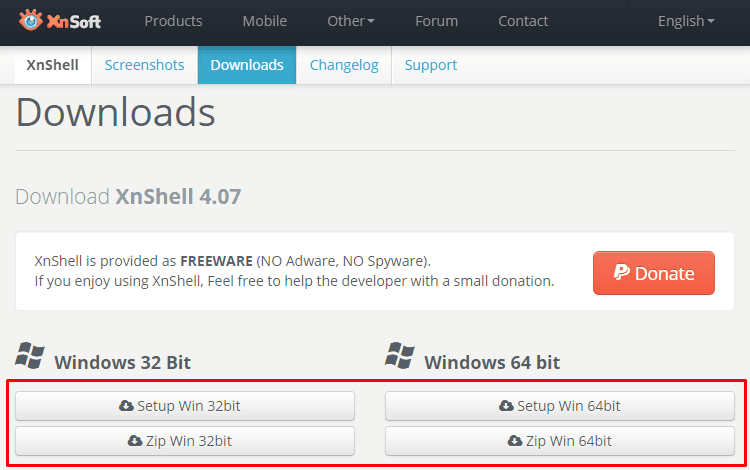Viewport: 750px width, 470px height.
Task: Open the English language dropdown
Action: [x=686, y=21]
